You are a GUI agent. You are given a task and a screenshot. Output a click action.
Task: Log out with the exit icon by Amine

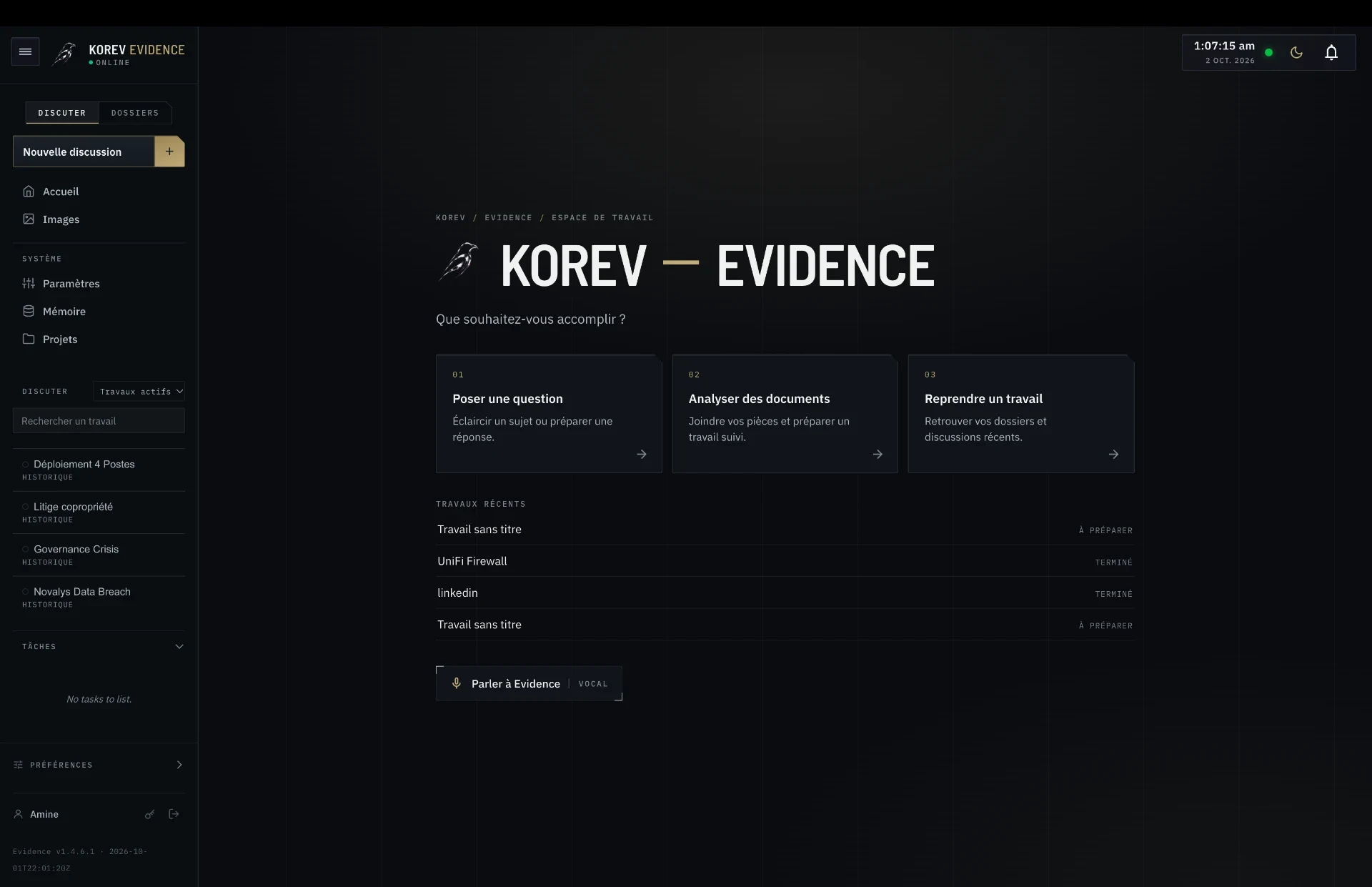[x=174, y=814]
